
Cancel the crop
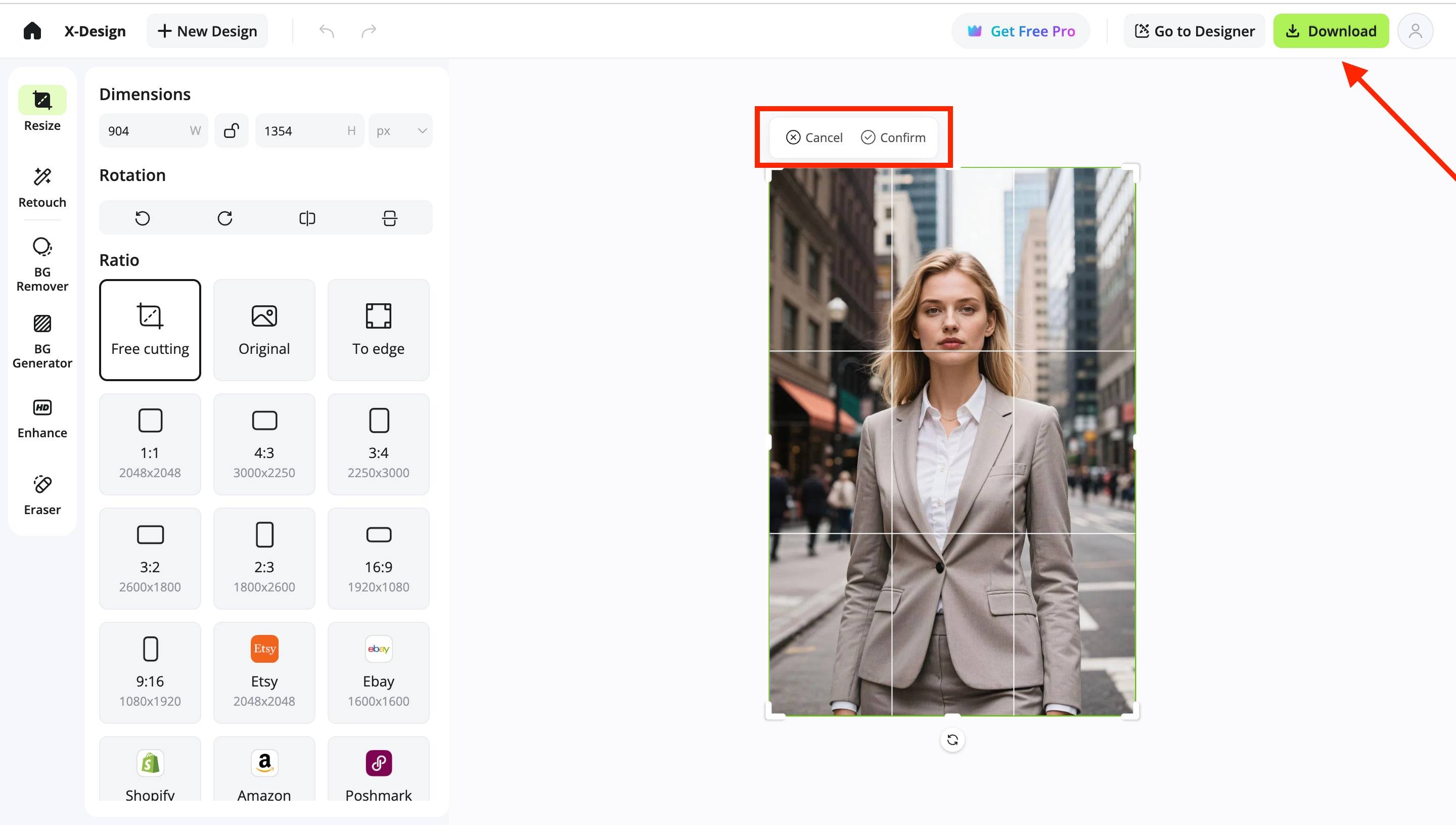814,137
